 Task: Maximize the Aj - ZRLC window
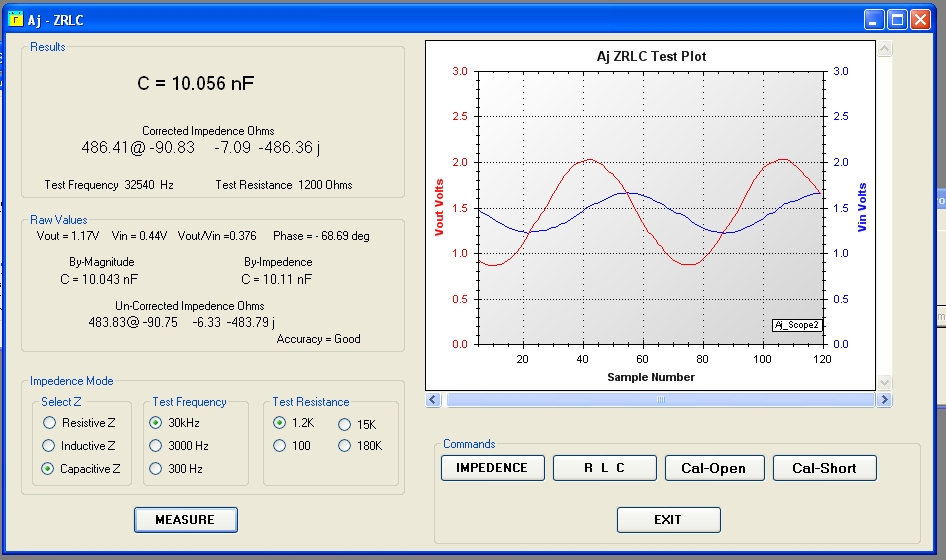[897, 20]
